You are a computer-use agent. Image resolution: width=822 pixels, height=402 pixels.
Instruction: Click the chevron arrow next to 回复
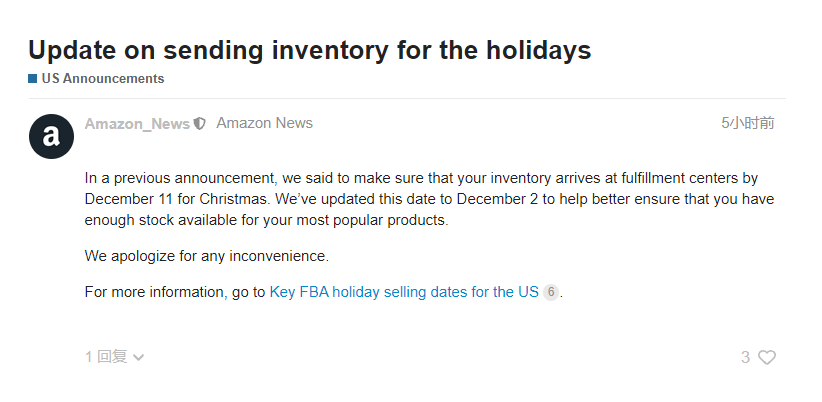(x=139, y=357)
